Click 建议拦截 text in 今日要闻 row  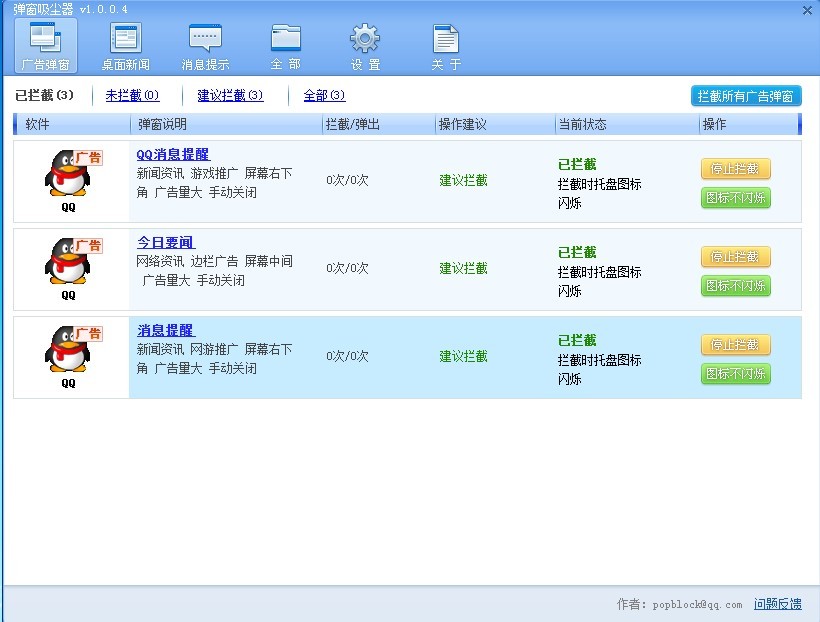point(463,268)
